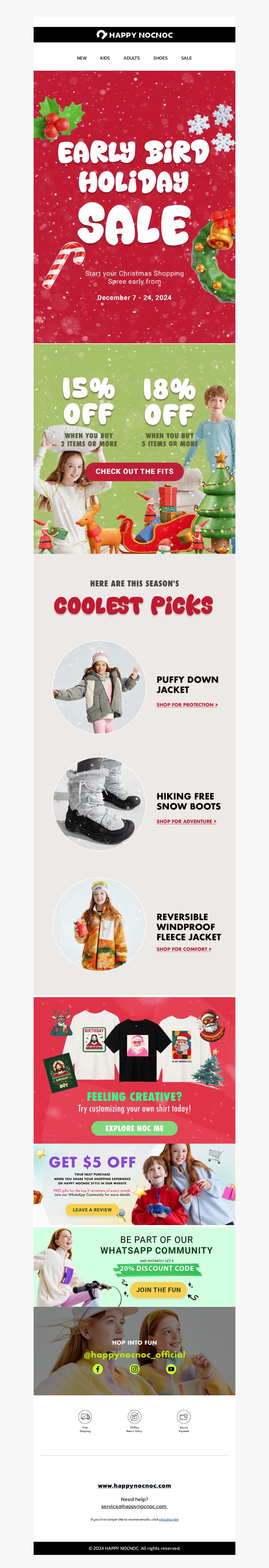
Task: Open the NEW menu item
Action: (82, 59)
